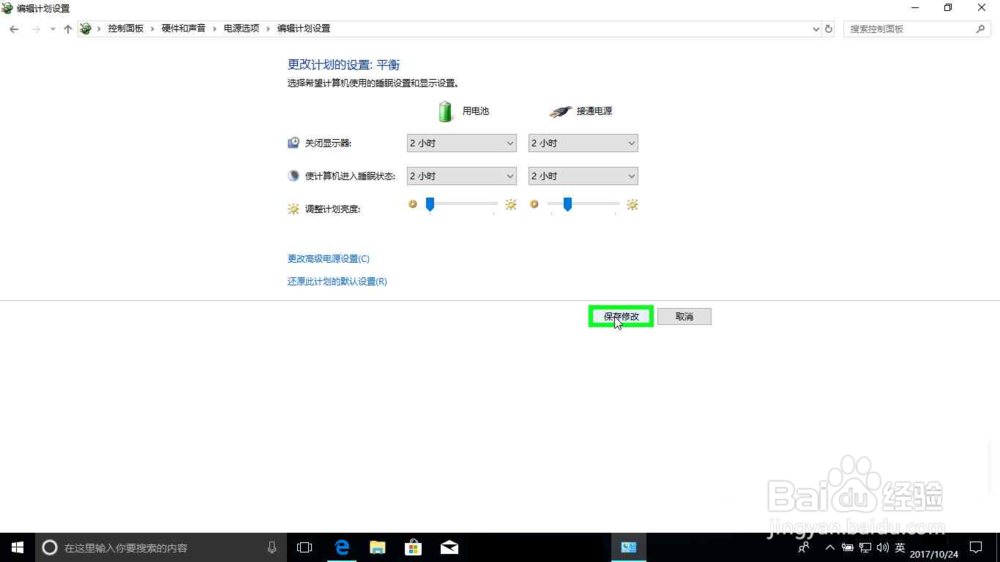Open plugged-in 关闭显示器 time dropdown

tap(583, 143)
